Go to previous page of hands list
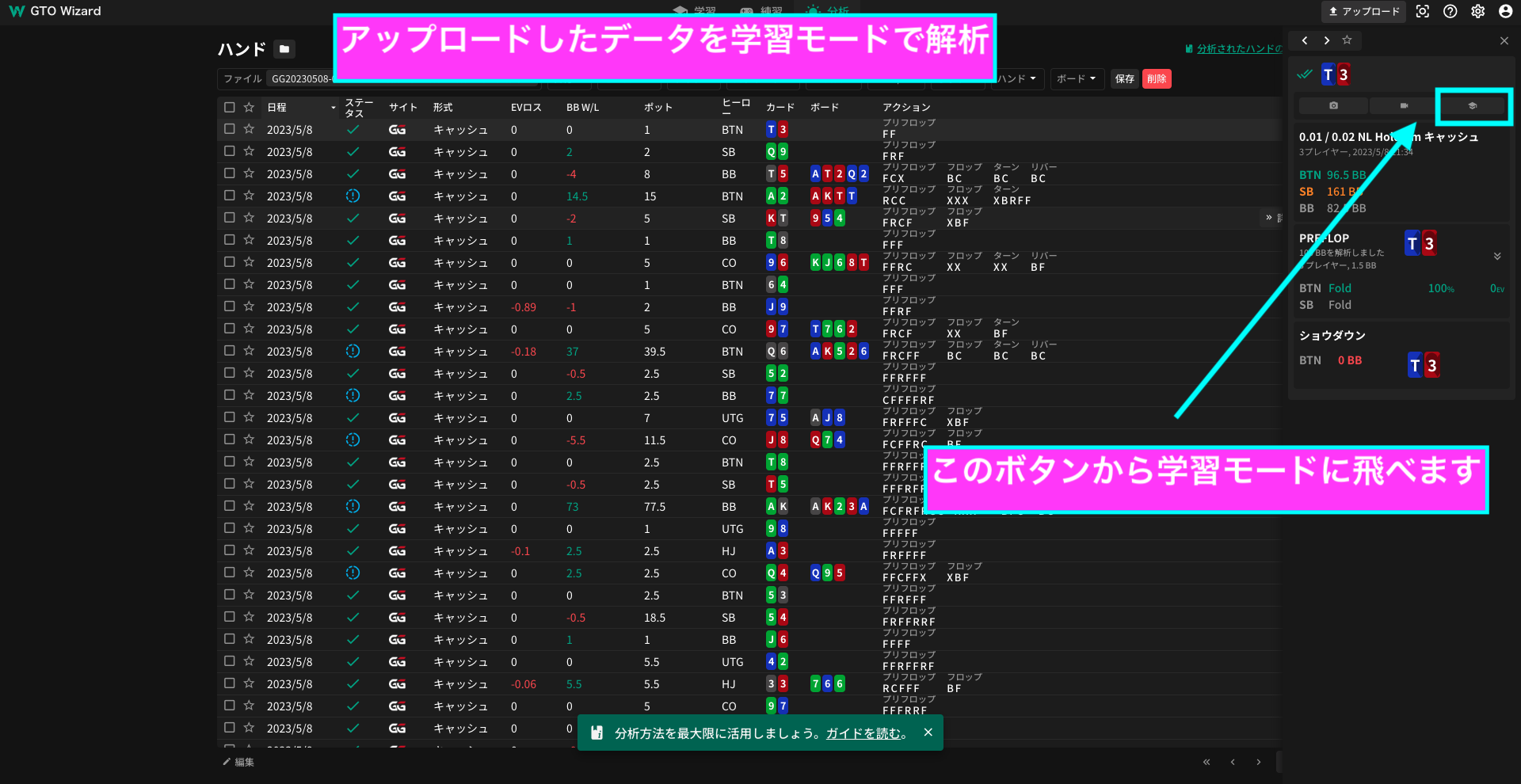This screenshot has width=1521, height=784. pos(1233,762)
